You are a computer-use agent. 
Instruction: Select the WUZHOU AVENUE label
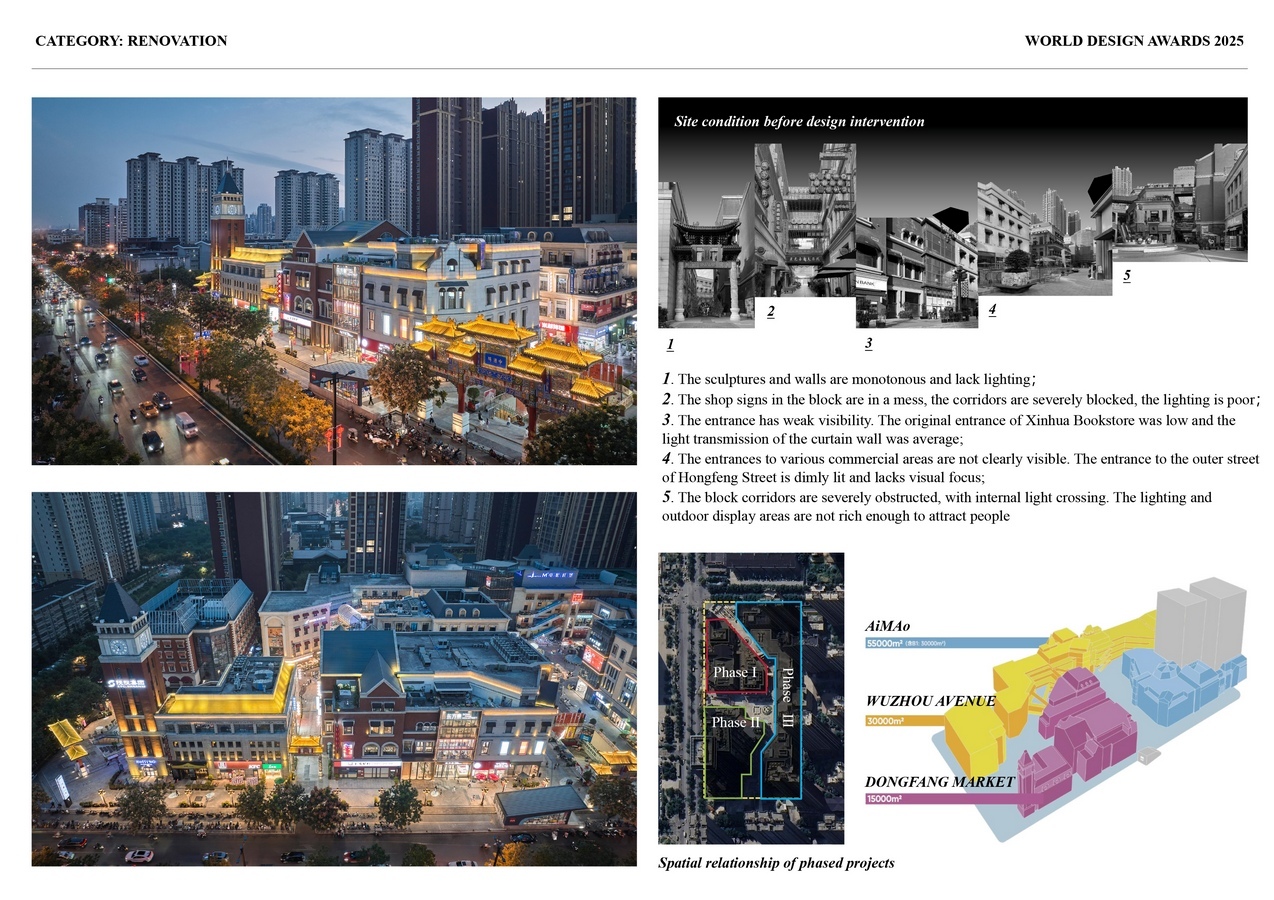[930, 702]
